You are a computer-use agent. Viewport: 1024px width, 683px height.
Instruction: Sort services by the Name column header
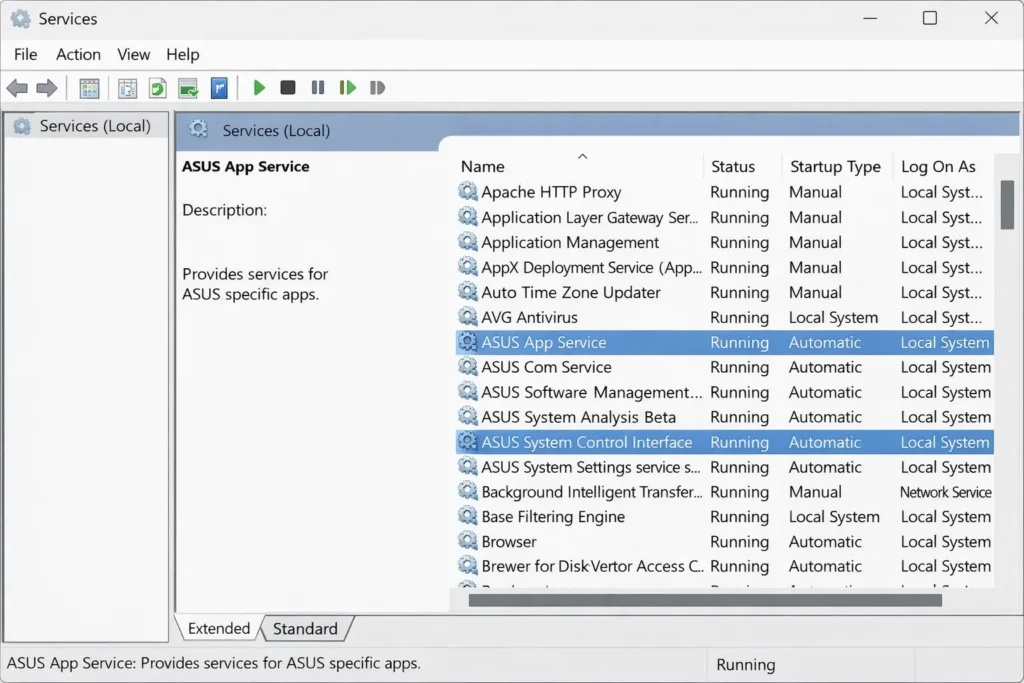point(483,166)
